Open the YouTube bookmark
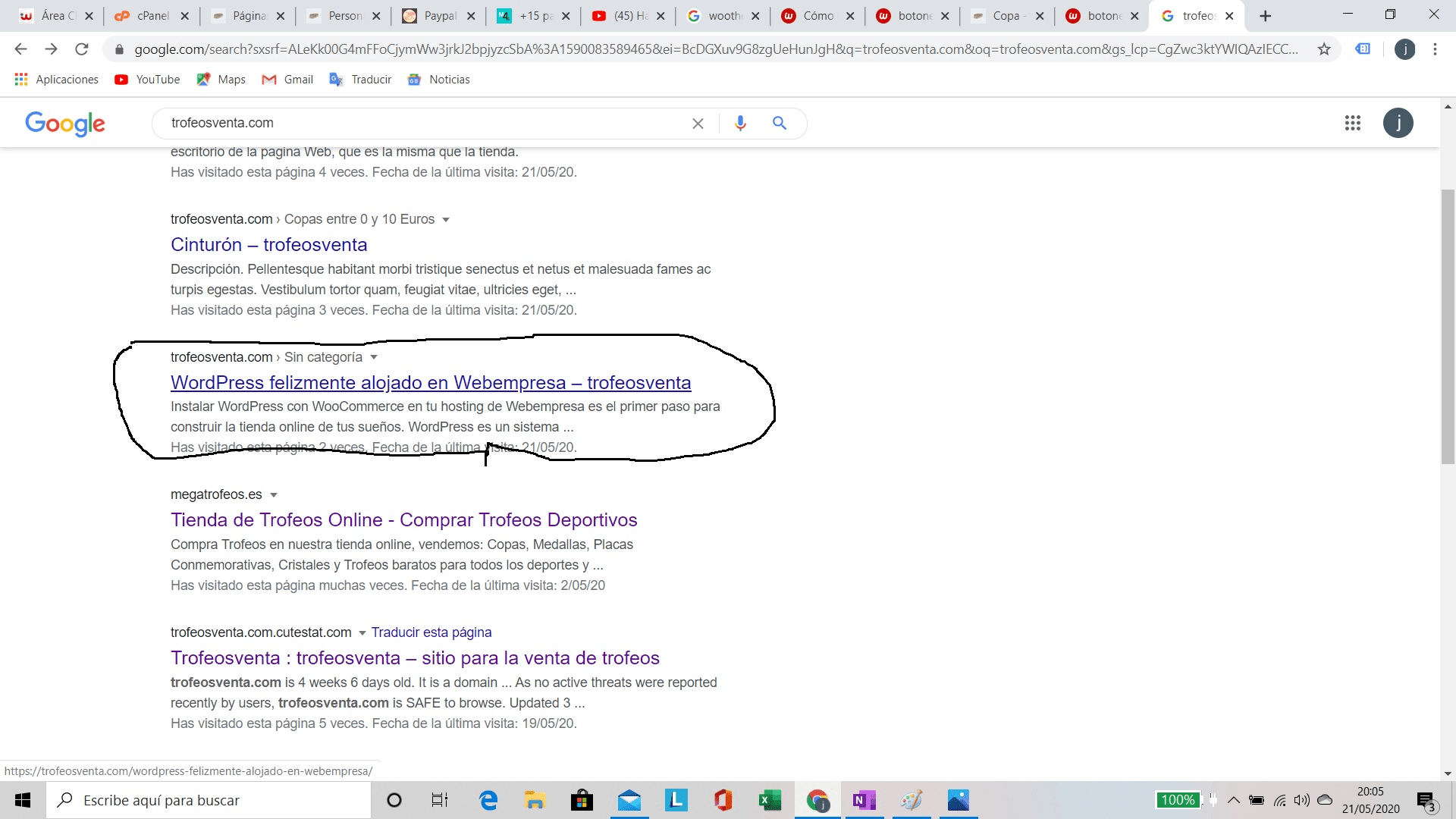 [x=147, y=80]
